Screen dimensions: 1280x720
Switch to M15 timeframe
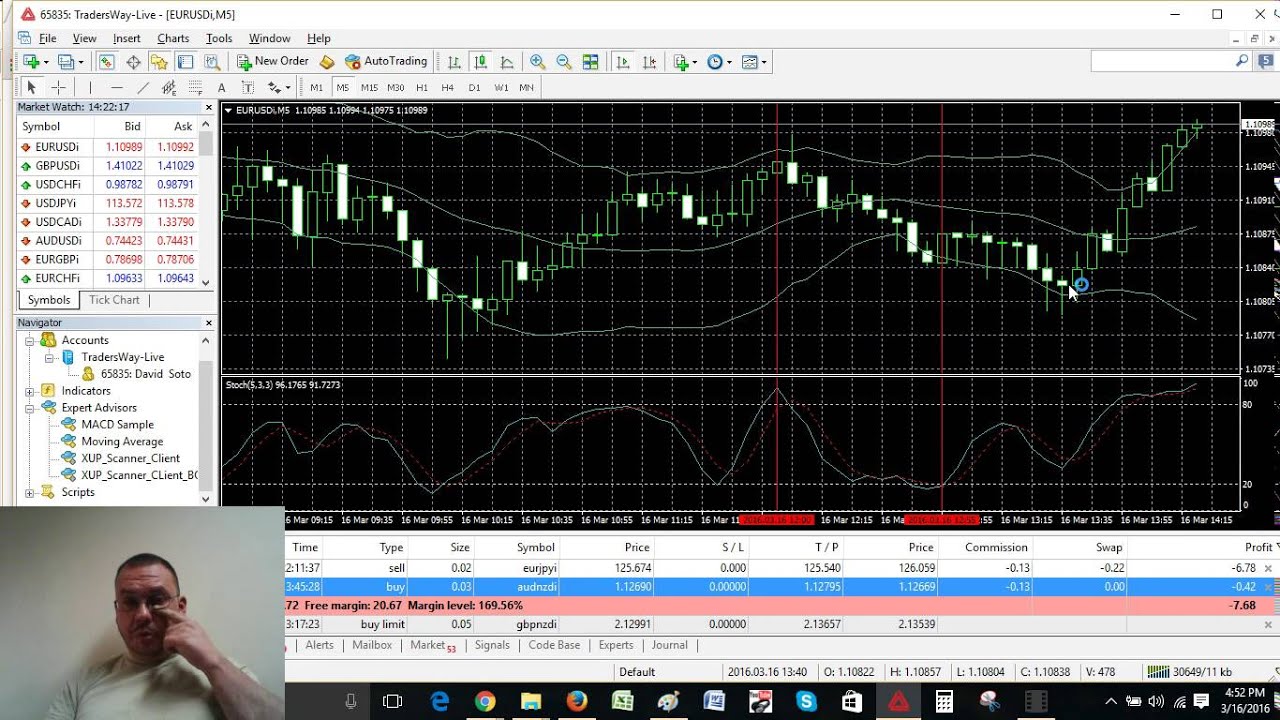click(x=369, y=87)
